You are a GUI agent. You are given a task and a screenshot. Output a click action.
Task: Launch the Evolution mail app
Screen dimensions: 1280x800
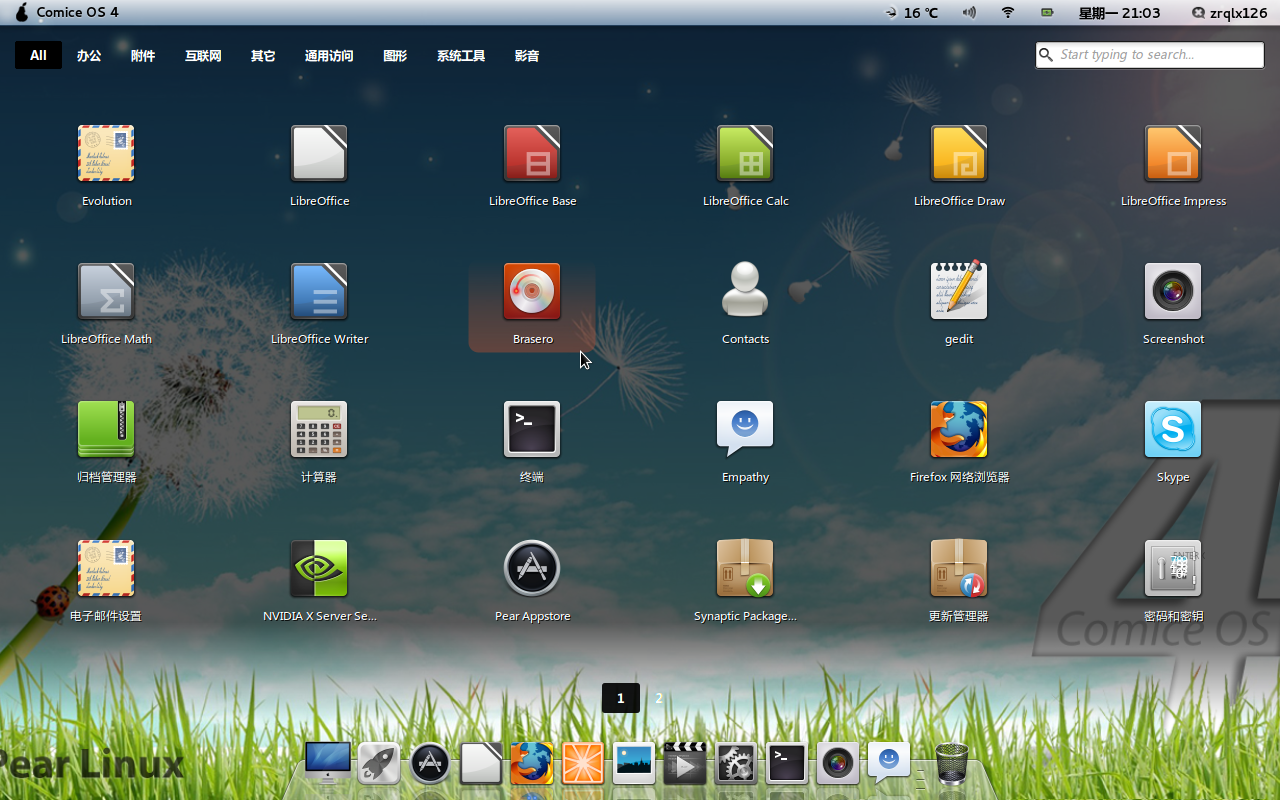(x=106, y=153)
